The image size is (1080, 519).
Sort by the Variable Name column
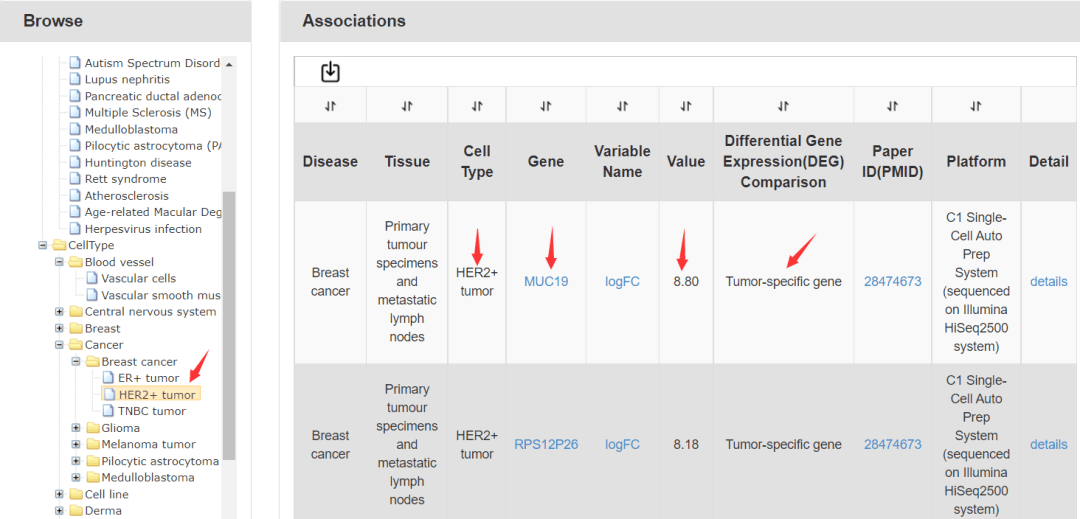point(623,106)
